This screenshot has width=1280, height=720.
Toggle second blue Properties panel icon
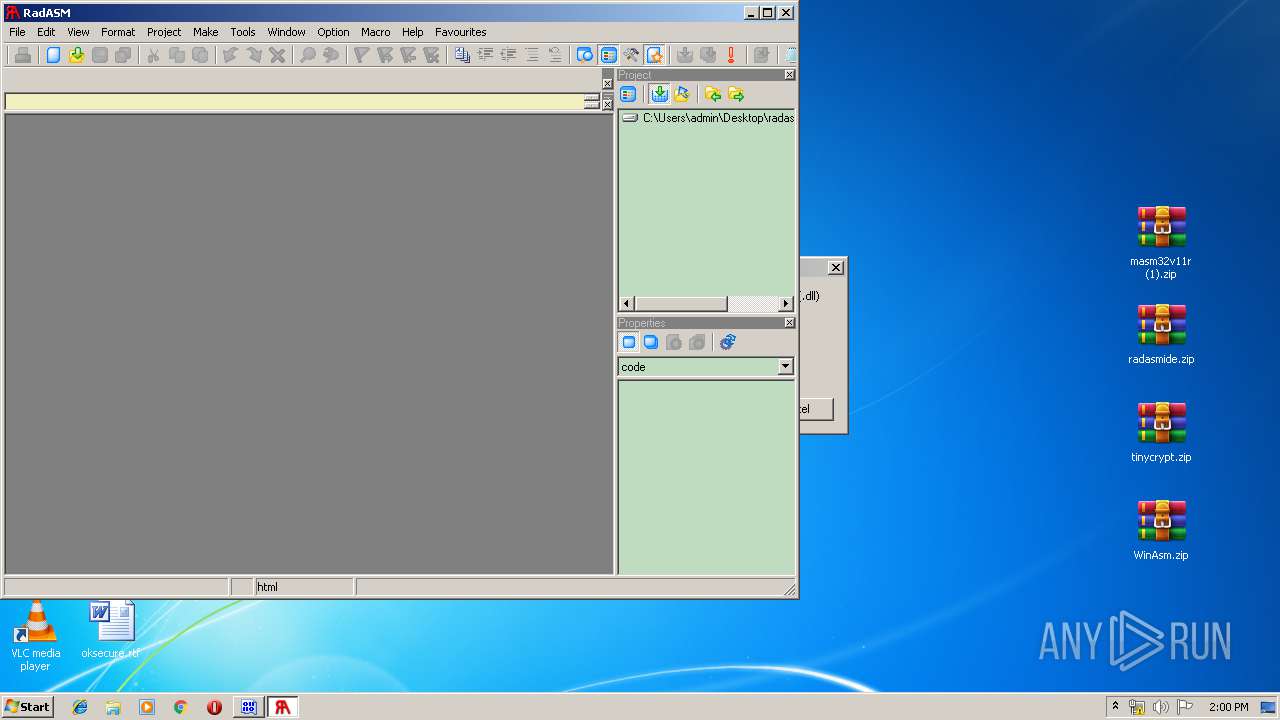tap(651, 342)
